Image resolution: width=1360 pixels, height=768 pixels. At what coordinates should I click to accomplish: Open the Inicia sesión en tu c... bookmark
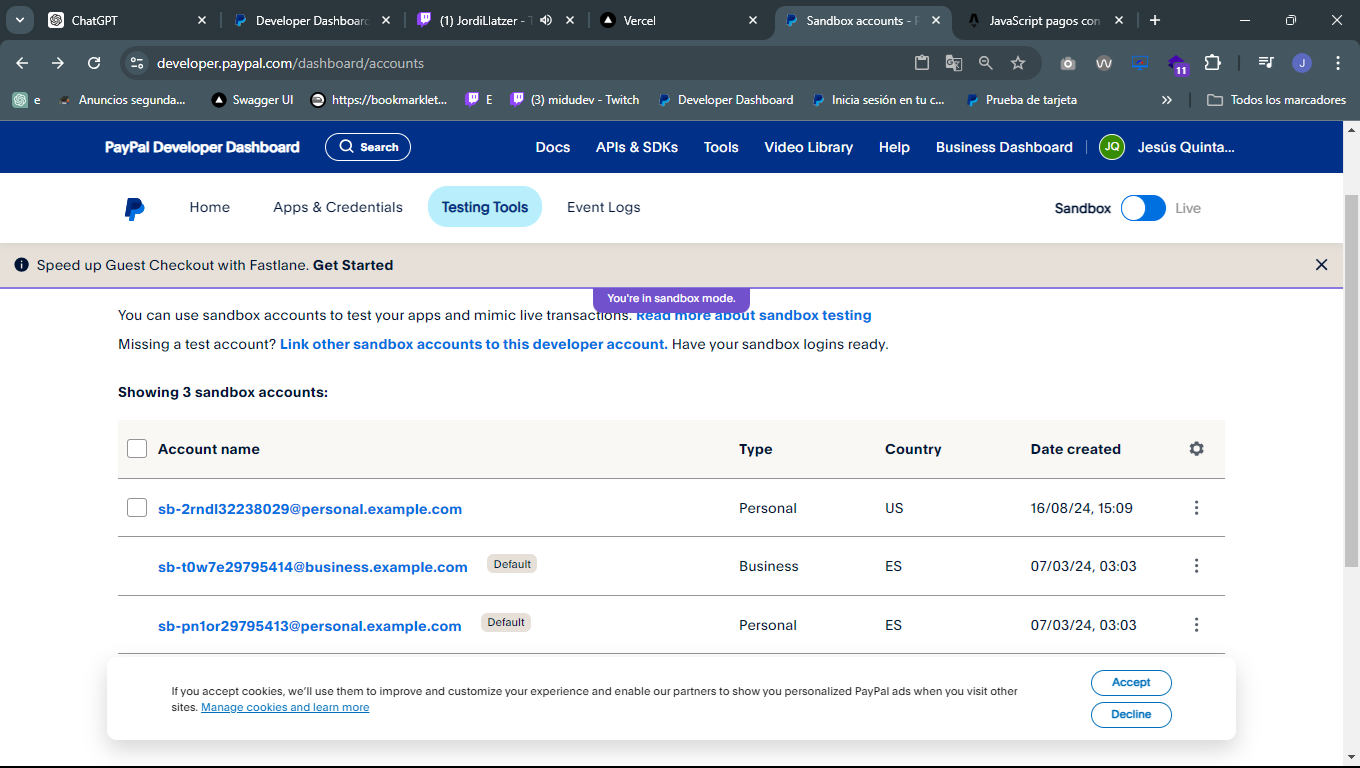tap(878, 100)
